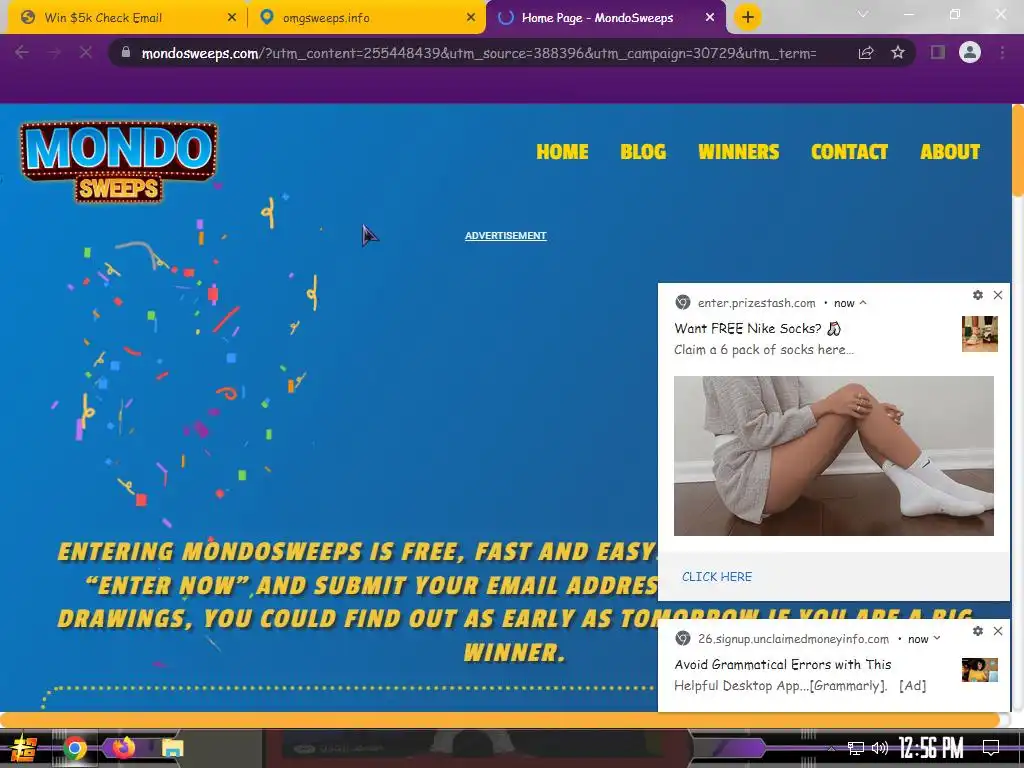The height and width of the screenshot is (768, 1024).
Task: Click the Mondo Sweeps logo
Action: (119, 162)
